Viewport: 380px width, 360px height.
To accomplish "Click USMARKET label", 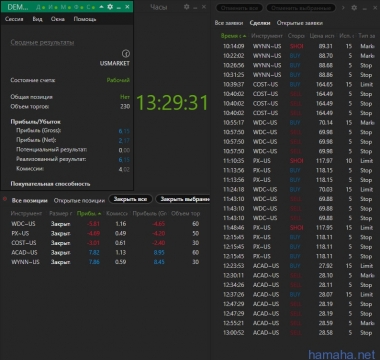I will tap(115, 63).
